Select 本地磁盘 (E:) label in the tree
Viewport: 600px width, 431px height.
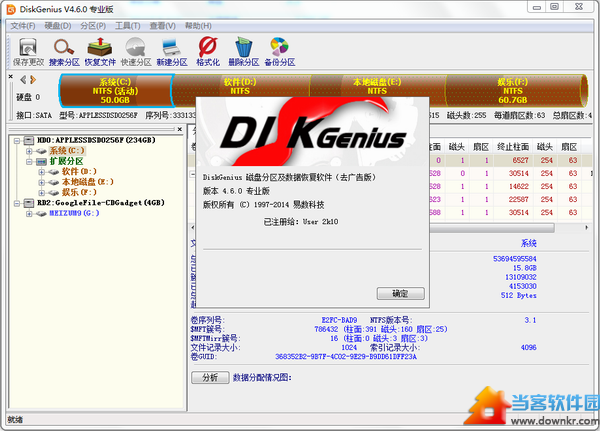coord(88,182)
